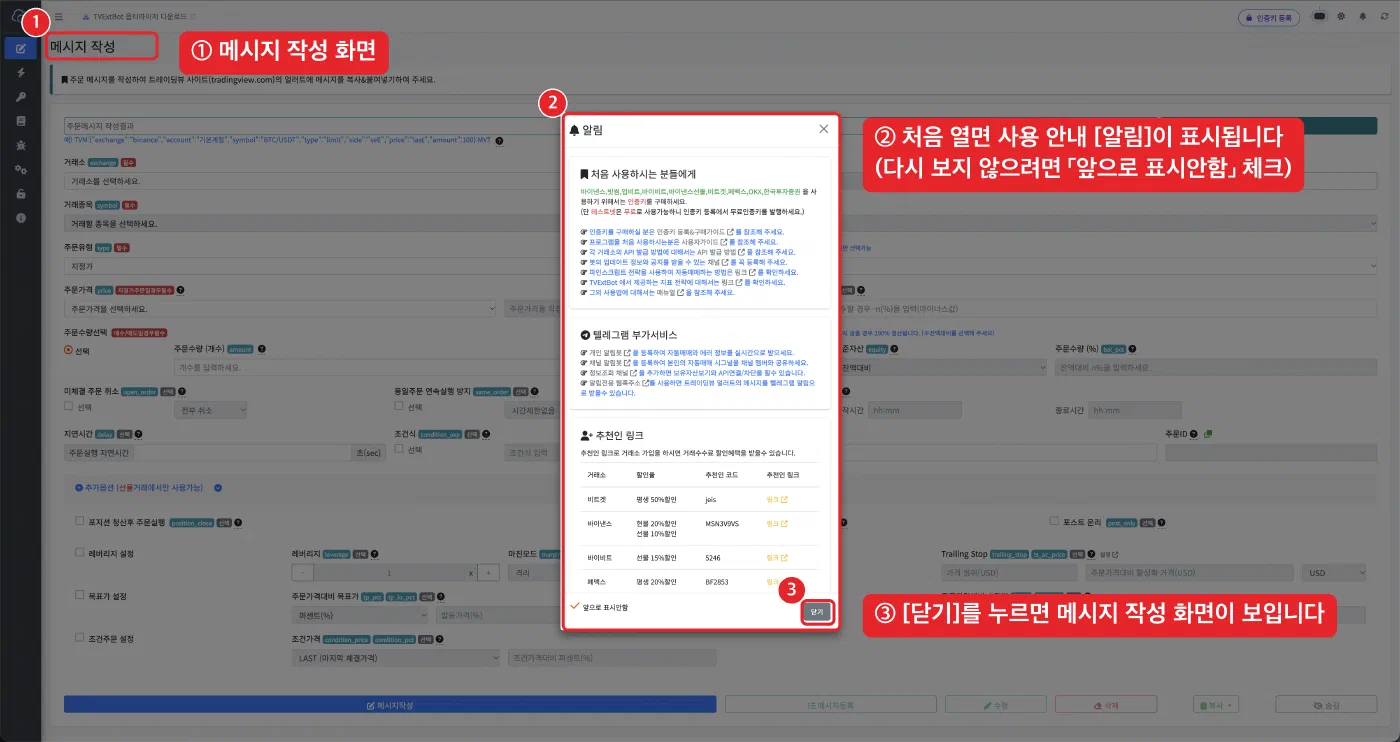Screen dimensions: 1400x742
Task: Enable the 레버리지 설정 checkbox
Action: (x=80, y=552)
